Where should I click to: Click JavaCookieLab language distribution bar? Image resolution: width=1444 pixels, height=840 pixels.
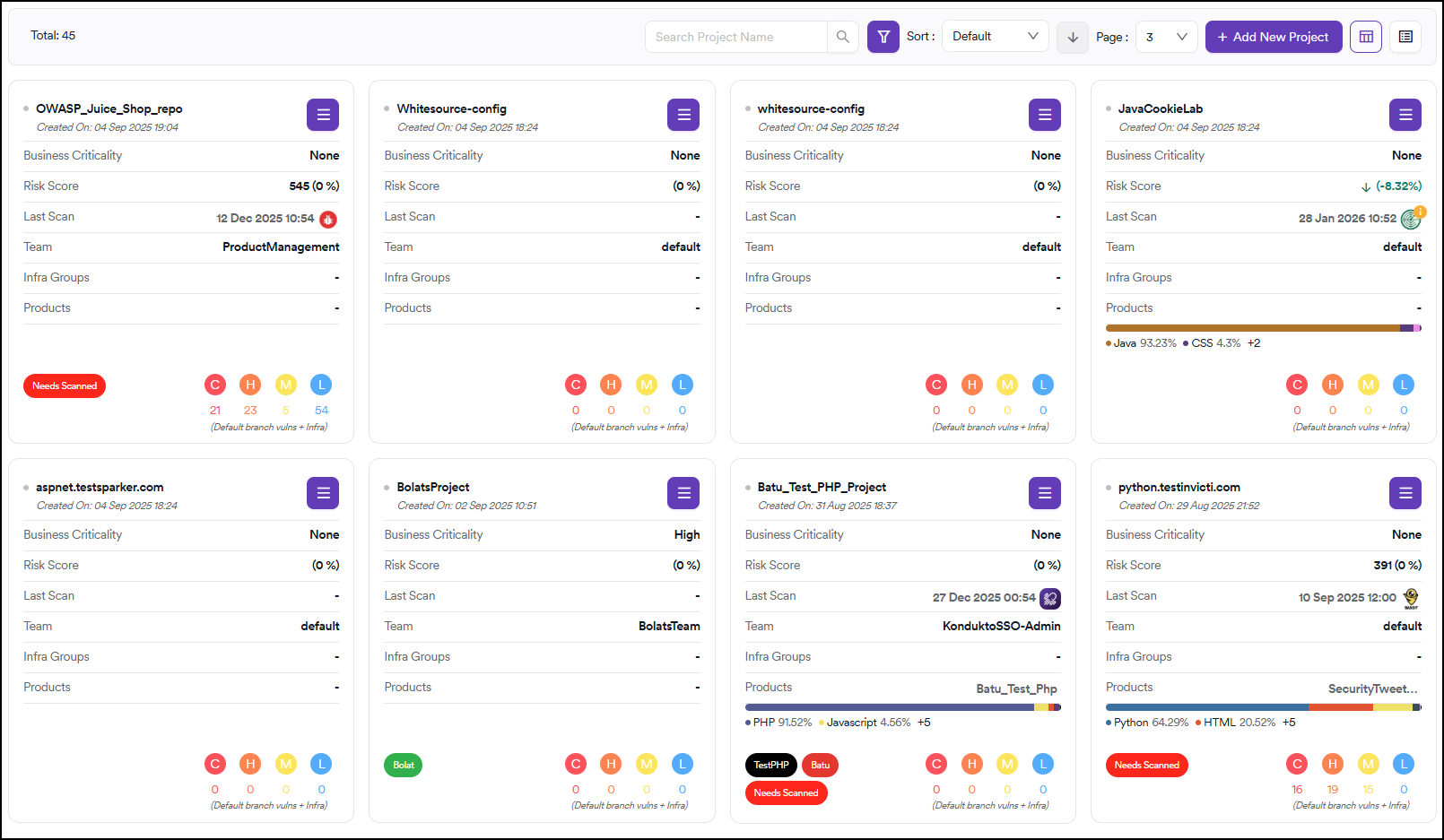pyautogui.click(x=1263, y=328)
